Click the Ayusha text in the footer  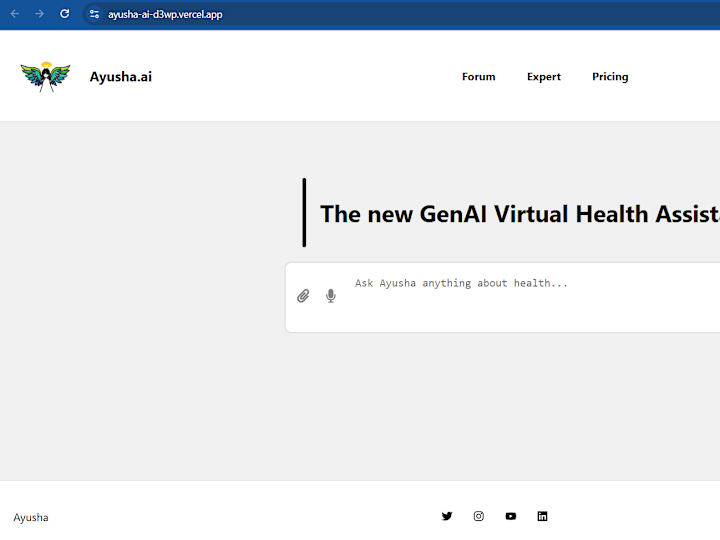tap(31, 518)
